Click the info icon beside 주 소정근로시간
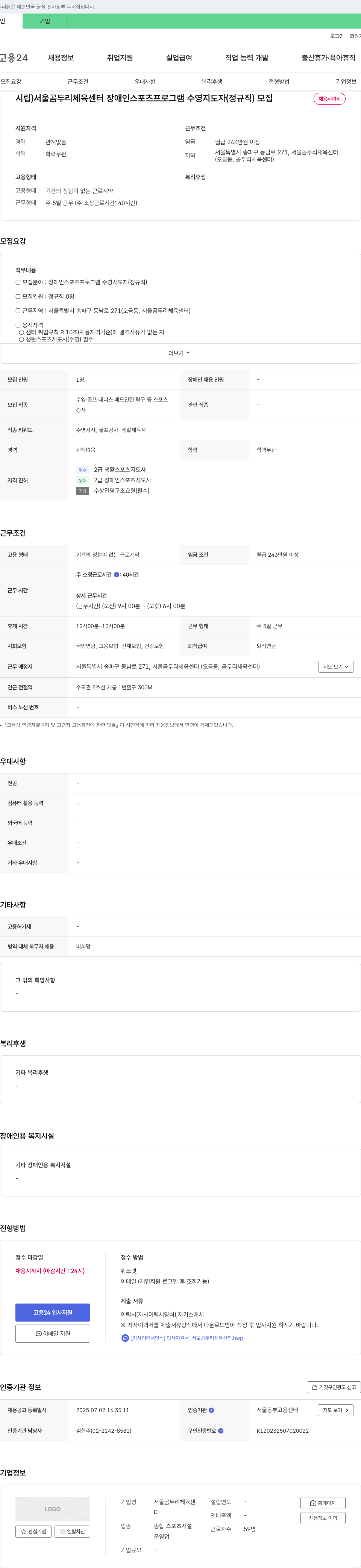Screen dimensions: 361x1568 tap(117, 575)
